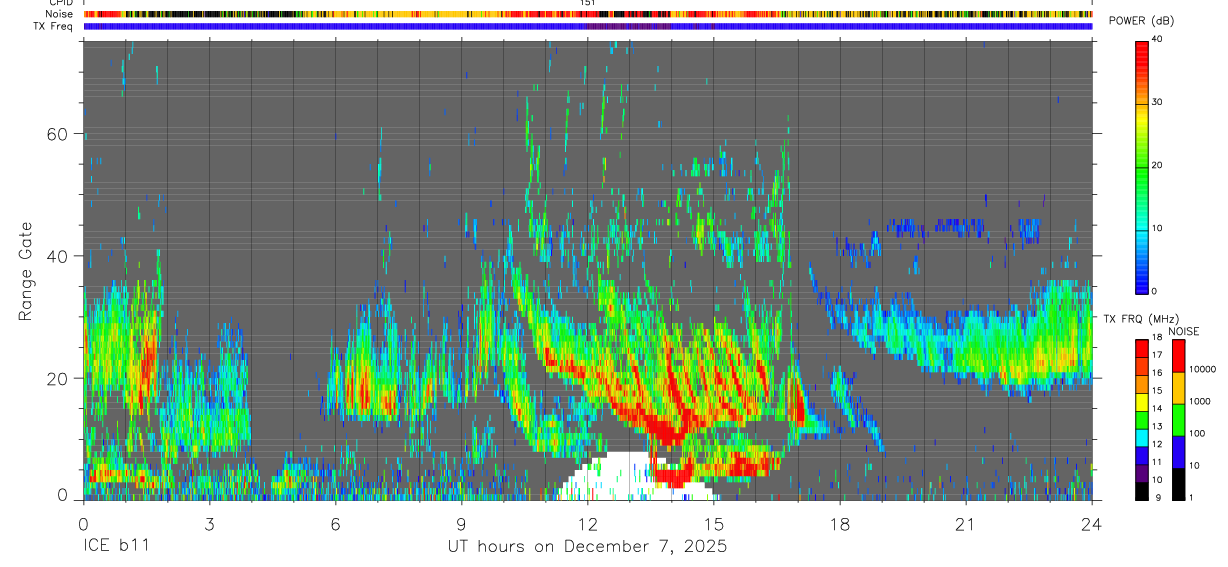Click the '12' tick on the UT hours axis
The height and width of the screenshot is (567, 1228).
click(x=588, y=523)
